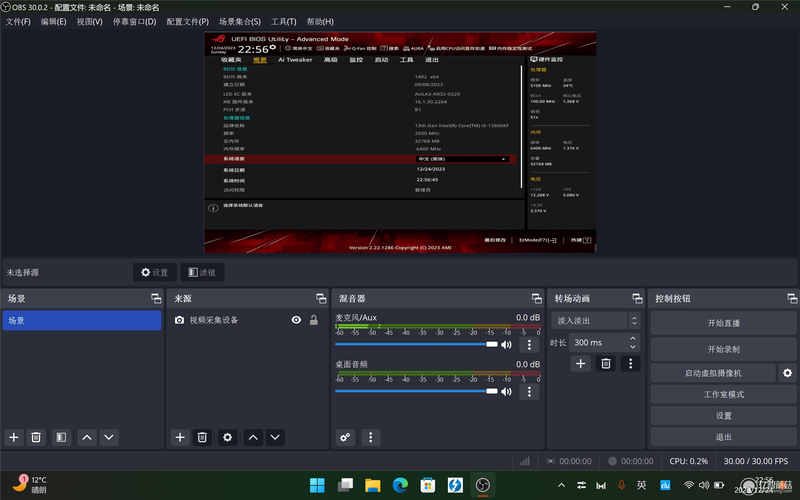Switch input method 英 in tray

pyautogui.click(x=641, y=485)
